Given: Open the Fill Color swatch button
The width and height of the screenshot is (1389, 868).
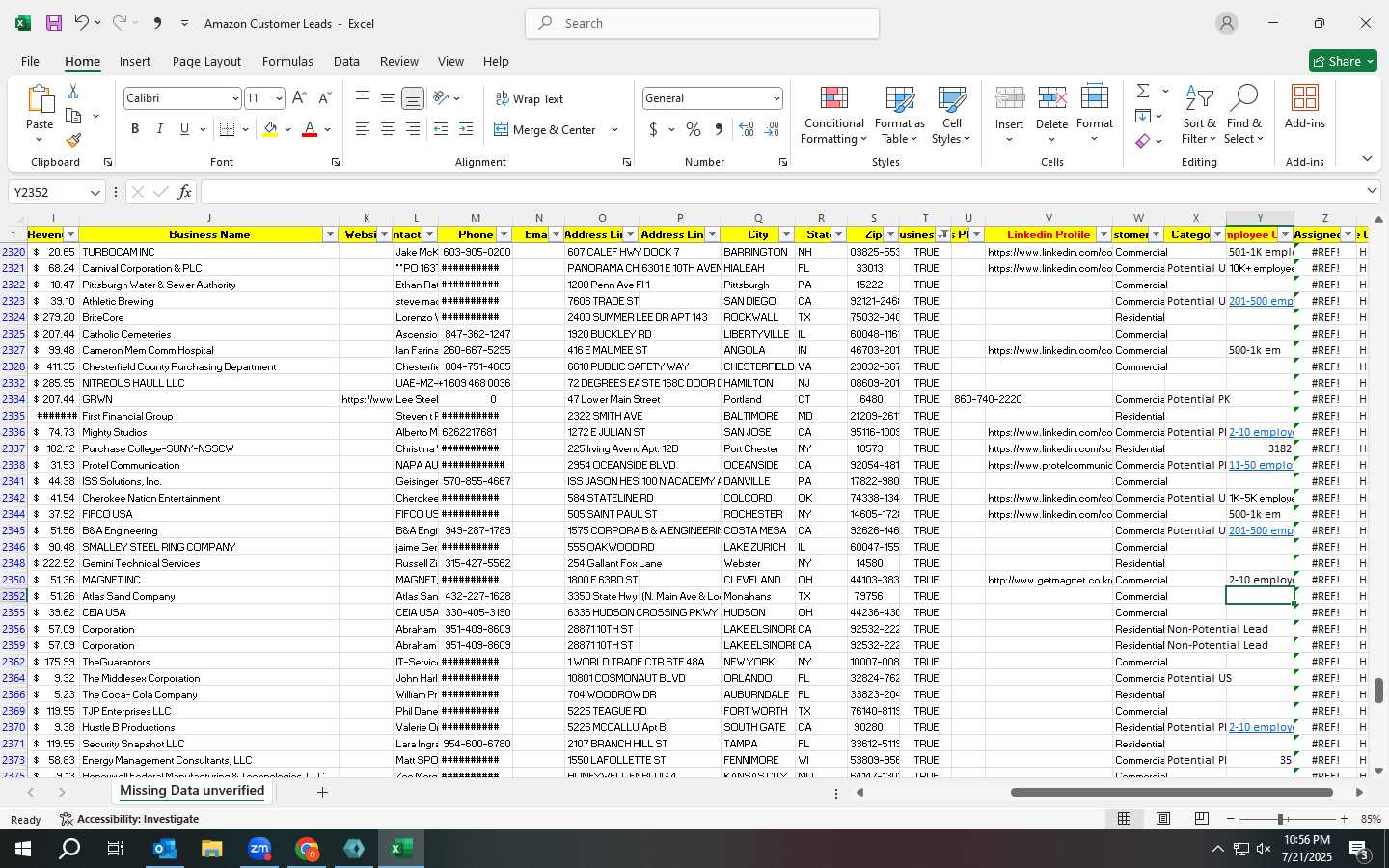Looking at the screenshot, I should pyautogui.click(x=270, y=129).
